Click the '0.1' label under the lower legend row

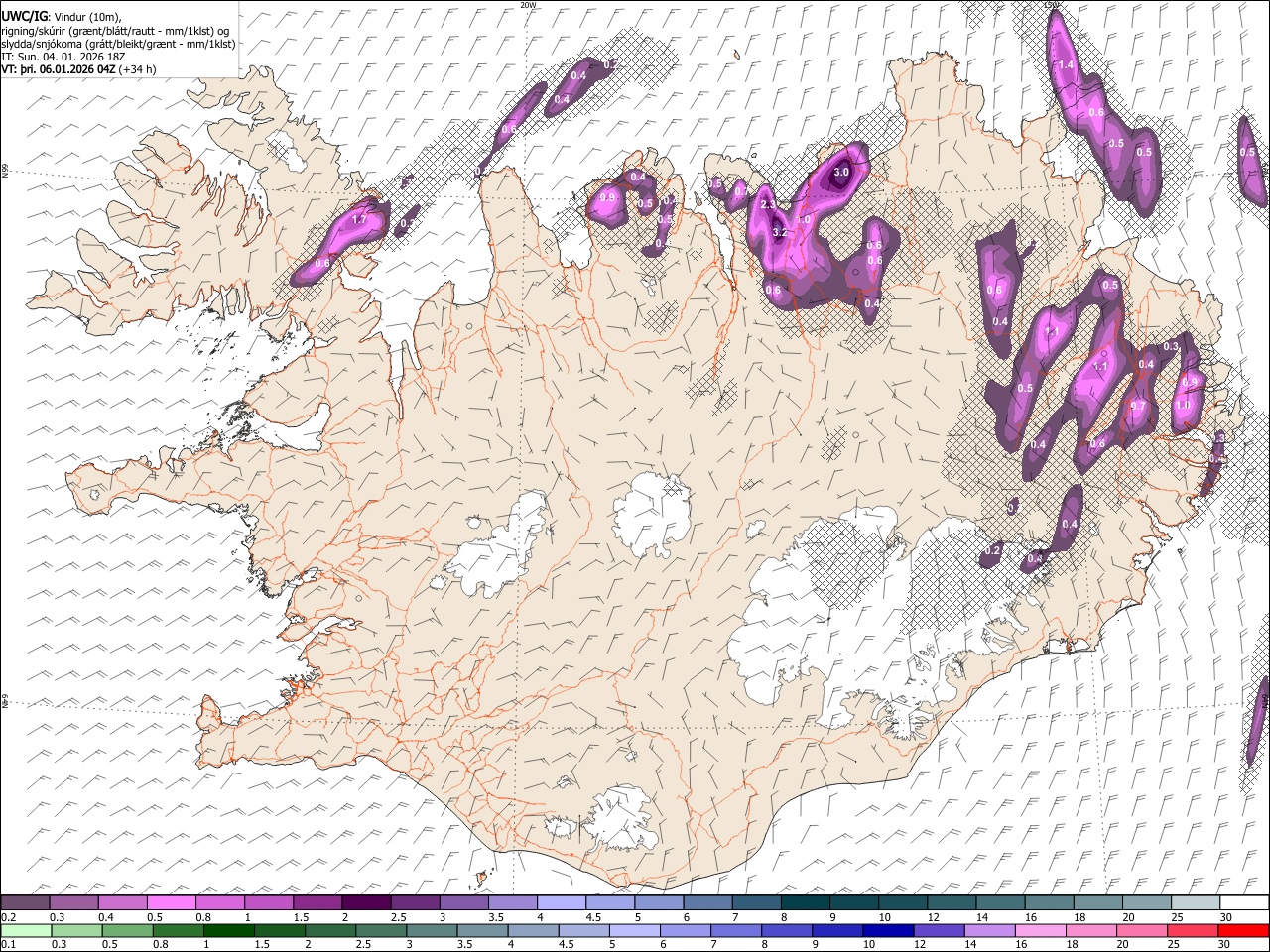[8, 945]
